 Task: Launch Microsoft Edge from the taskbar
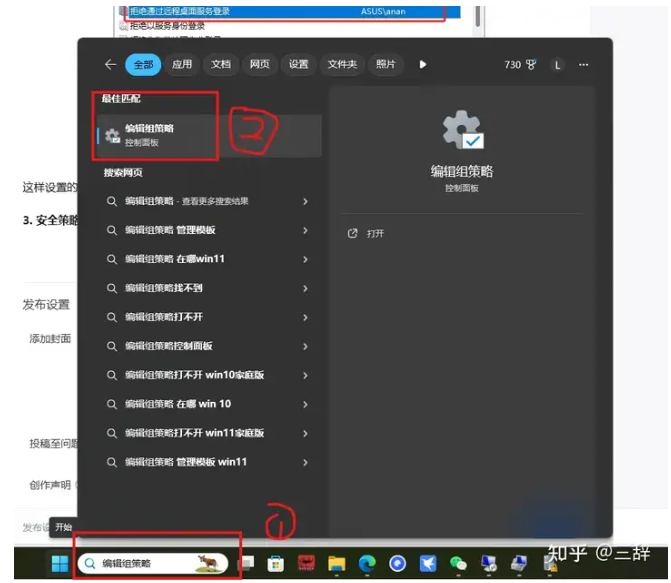(x=367, y=564)
